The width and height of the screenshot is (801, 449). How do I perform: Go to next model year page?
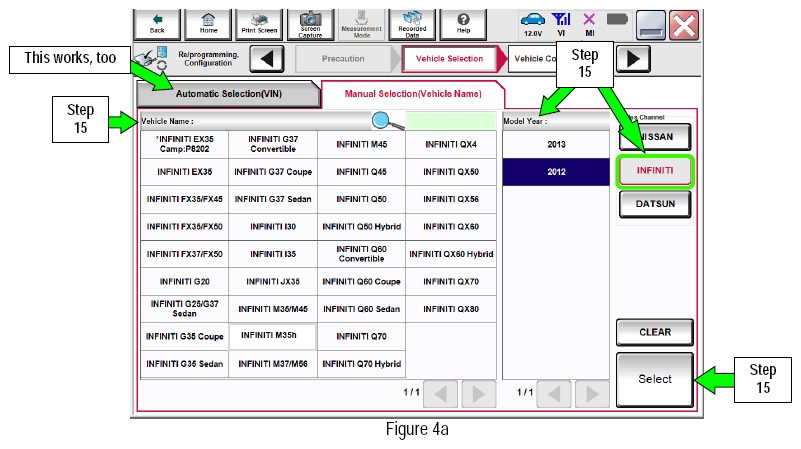pos(592,394)
